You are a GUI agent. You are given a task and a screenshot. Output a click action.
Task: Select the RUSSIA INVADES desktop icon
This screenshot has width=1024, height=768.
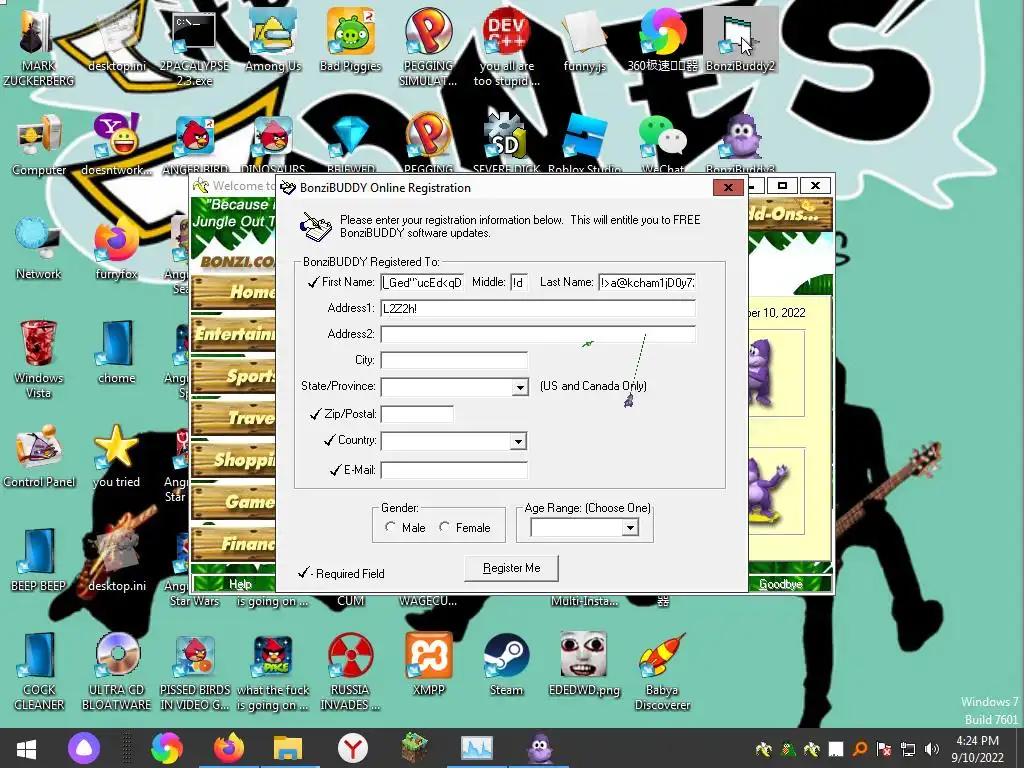(351, 671)
